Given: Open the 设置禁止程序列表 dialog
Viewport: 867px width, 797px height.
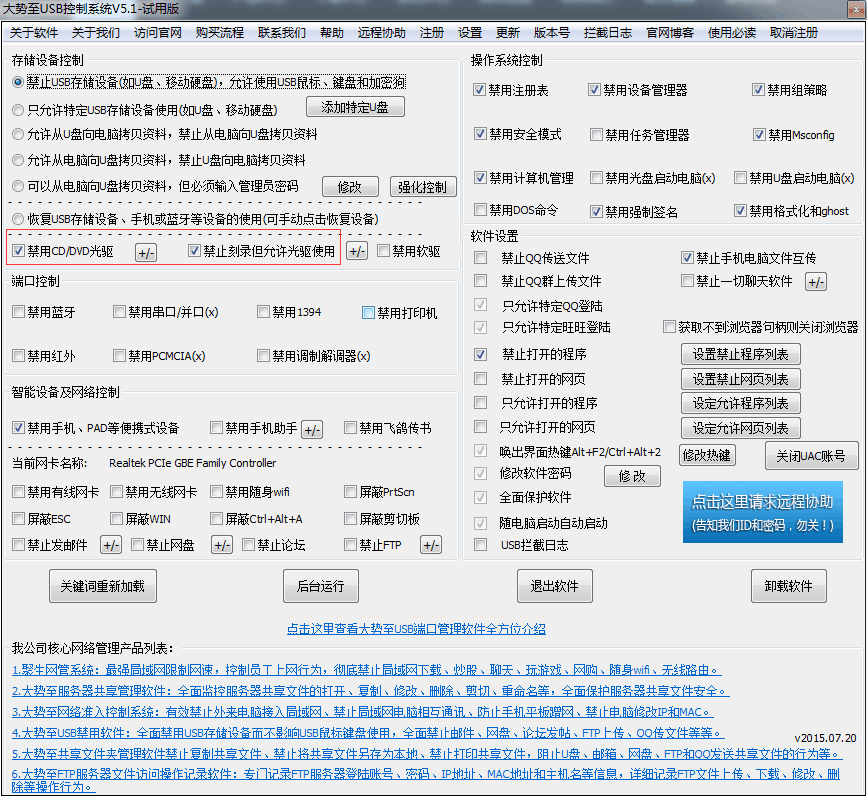Looking at the screenshot, I should click(740, 355).
